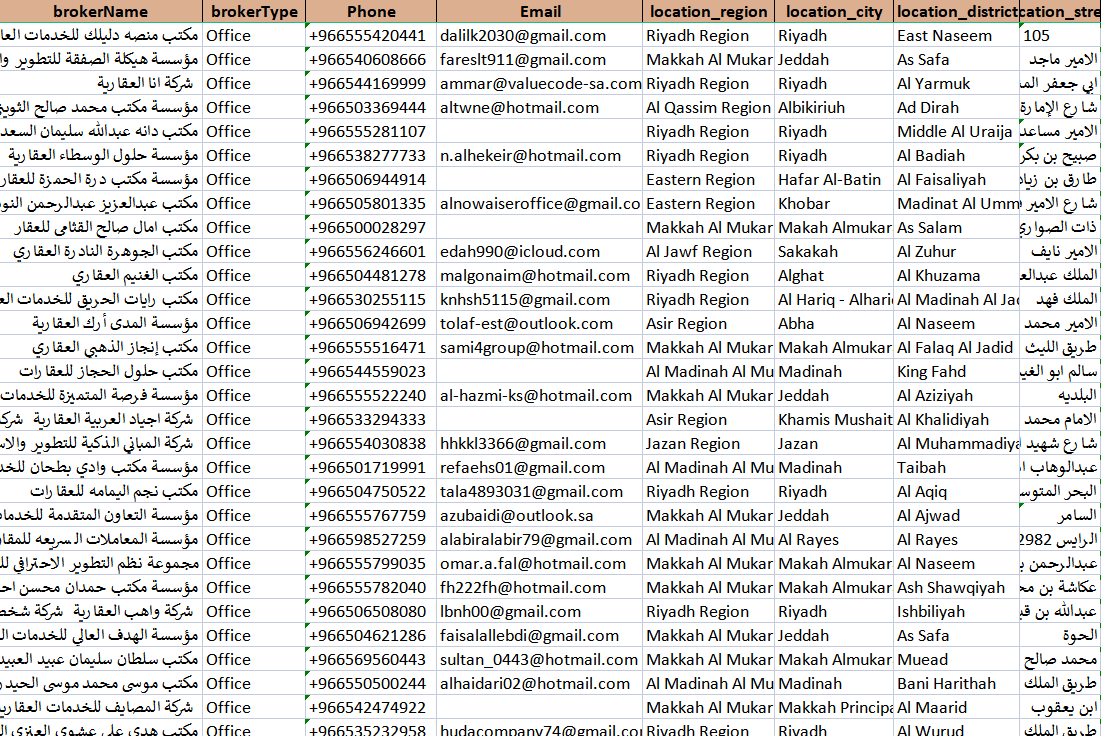Select the location_district column header
Screen dimensions: 1101x736
pos(955,11)
